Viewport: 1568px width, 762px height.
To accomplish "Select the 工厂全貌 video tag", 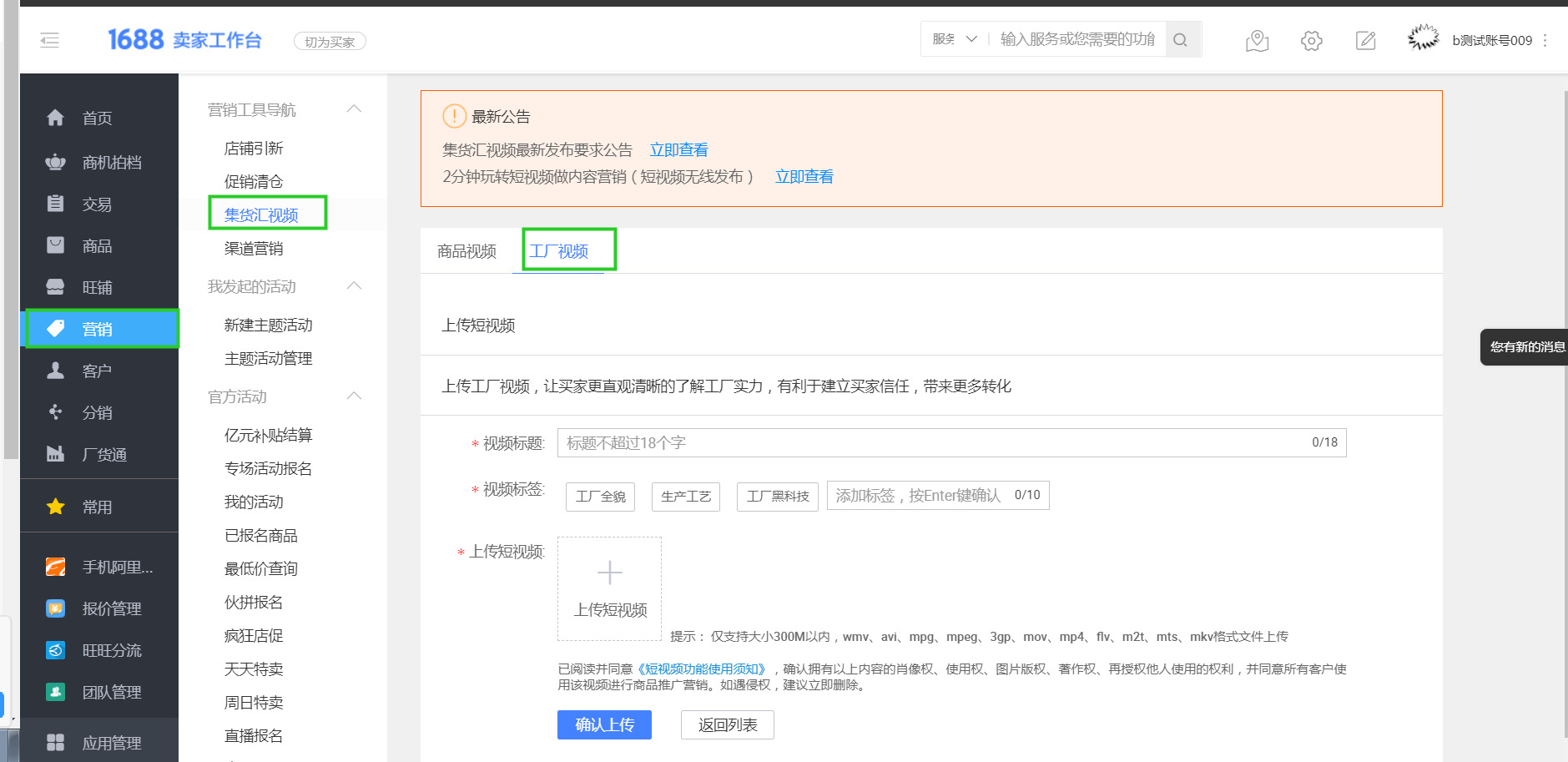I will point(600,496).
